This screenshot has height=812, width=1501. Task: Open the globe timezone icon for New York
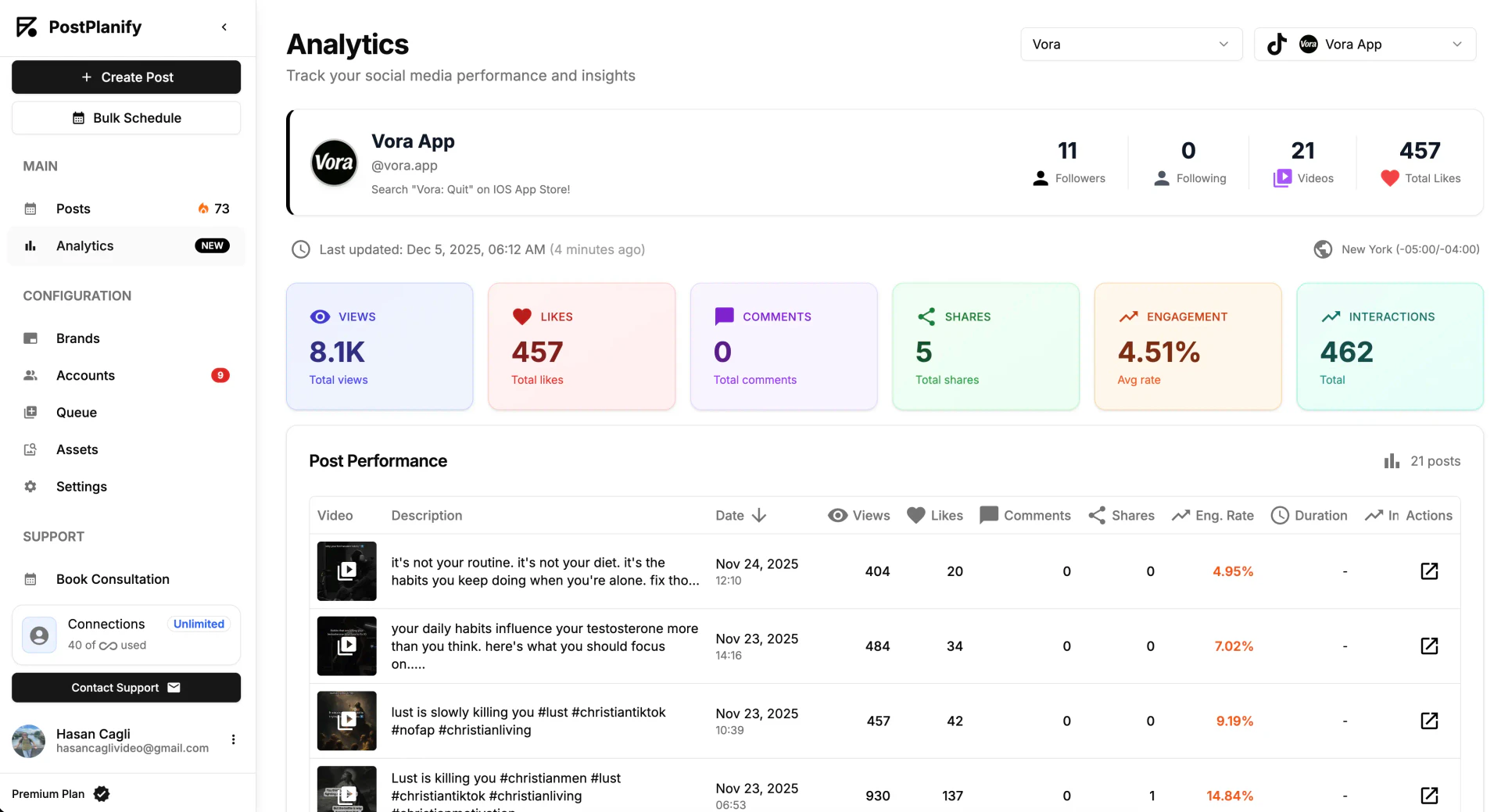click(1323, 249)
